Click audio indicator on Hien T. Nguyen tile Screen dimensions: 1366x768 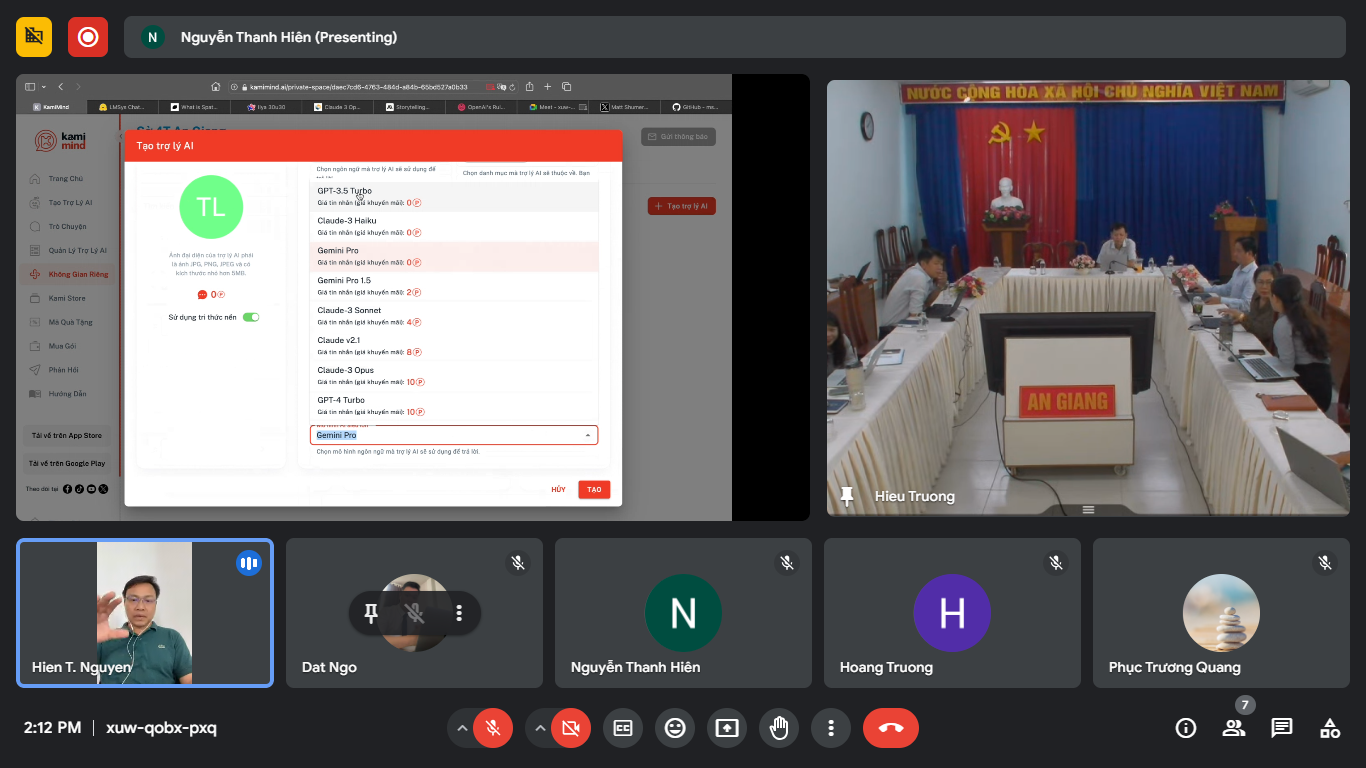pos(249,563)
